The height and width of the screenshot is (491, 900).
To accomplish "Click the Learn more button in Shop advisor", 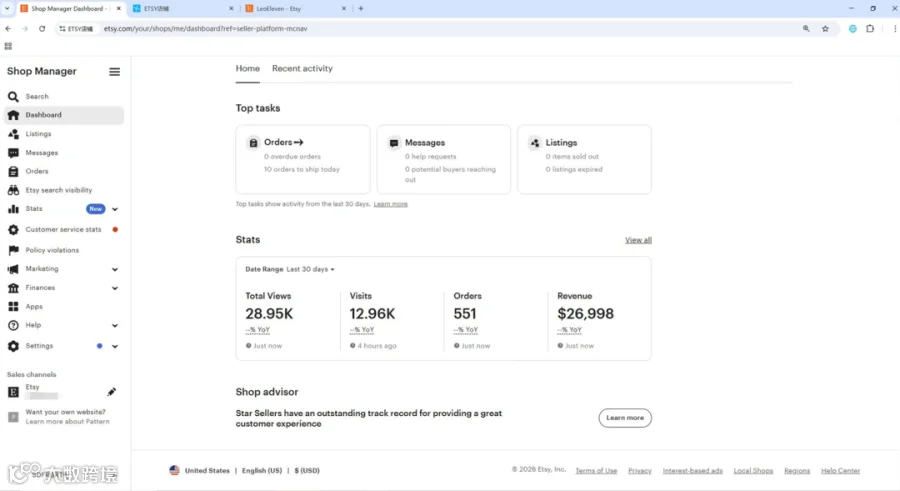I will 625,417.
